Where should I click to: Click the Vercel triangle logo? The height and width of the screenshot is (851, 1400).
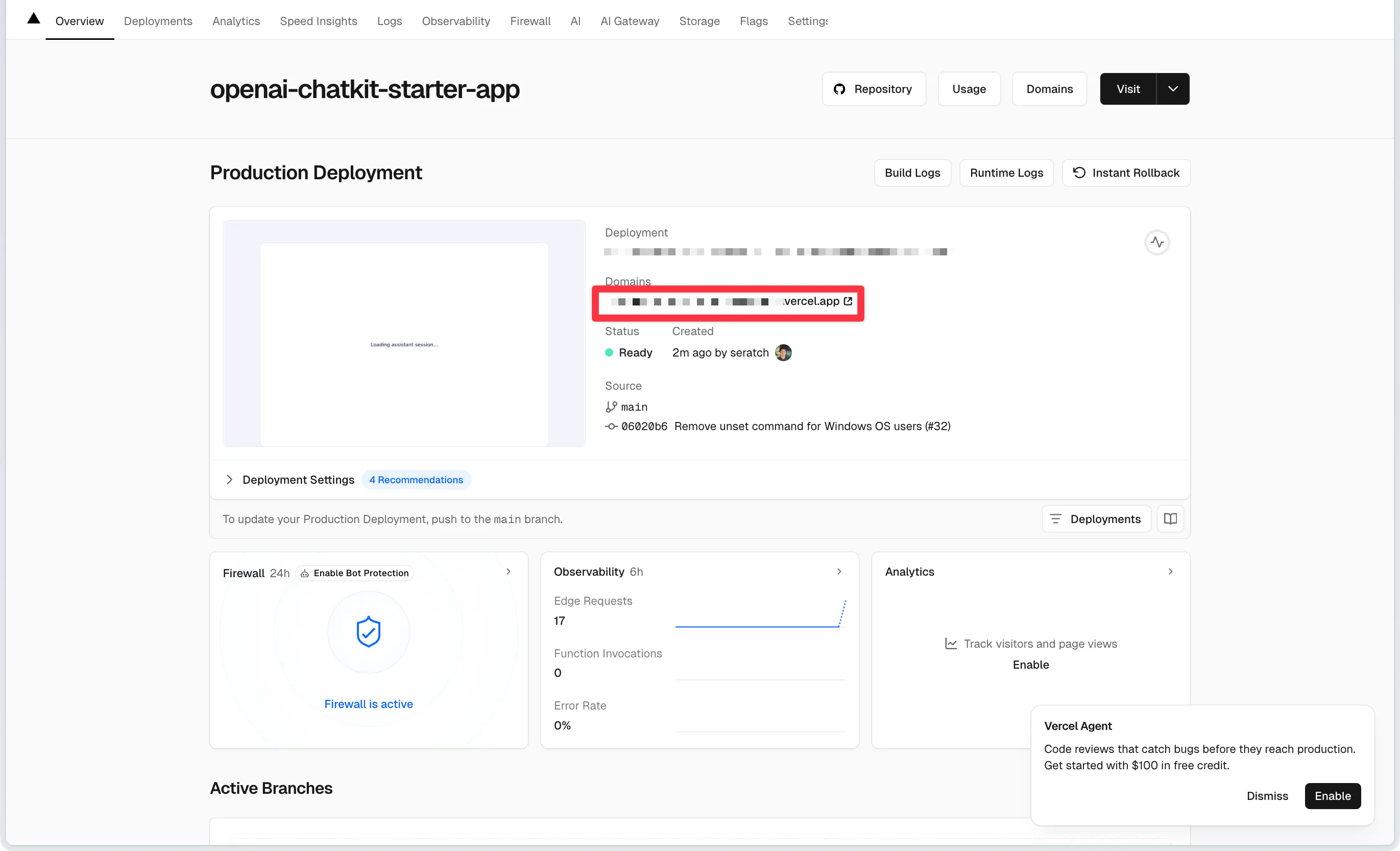[x=34, y=19]
